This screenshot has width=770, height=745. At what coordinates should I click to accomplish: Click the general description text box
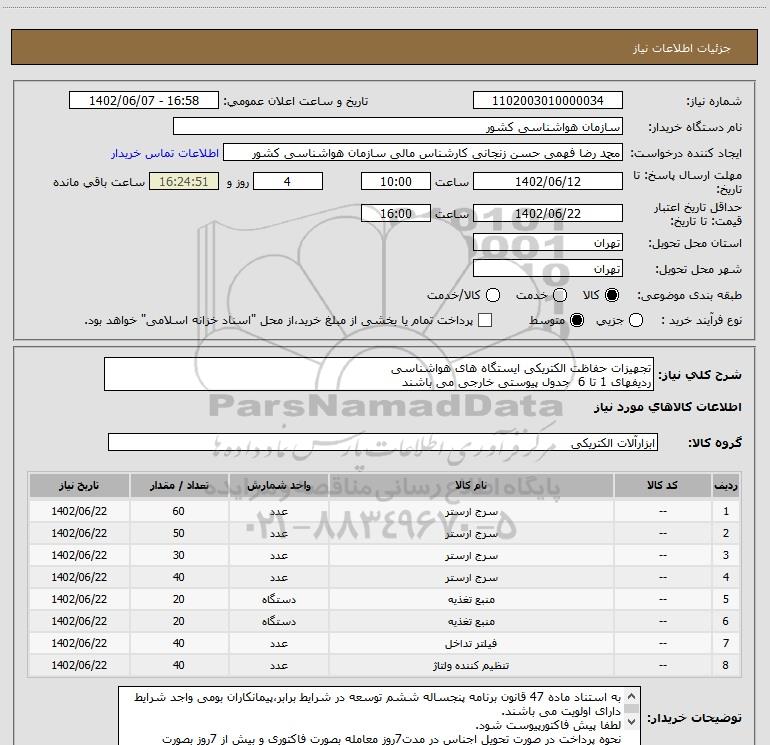pyautogui.click(x=379, y=374)
